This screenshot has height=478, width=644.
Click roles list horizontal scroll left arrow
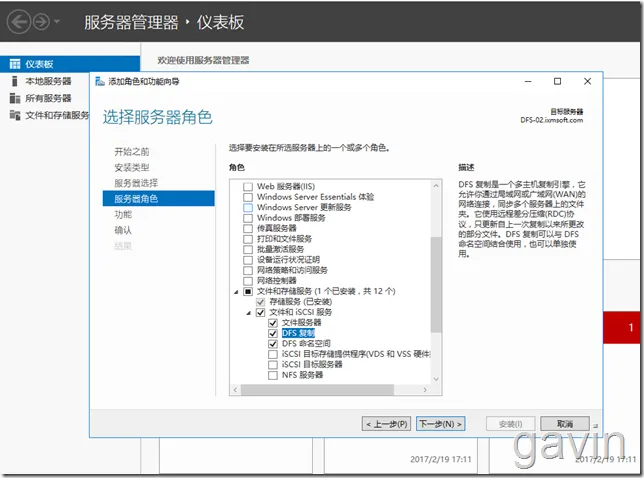pos(235,389)
